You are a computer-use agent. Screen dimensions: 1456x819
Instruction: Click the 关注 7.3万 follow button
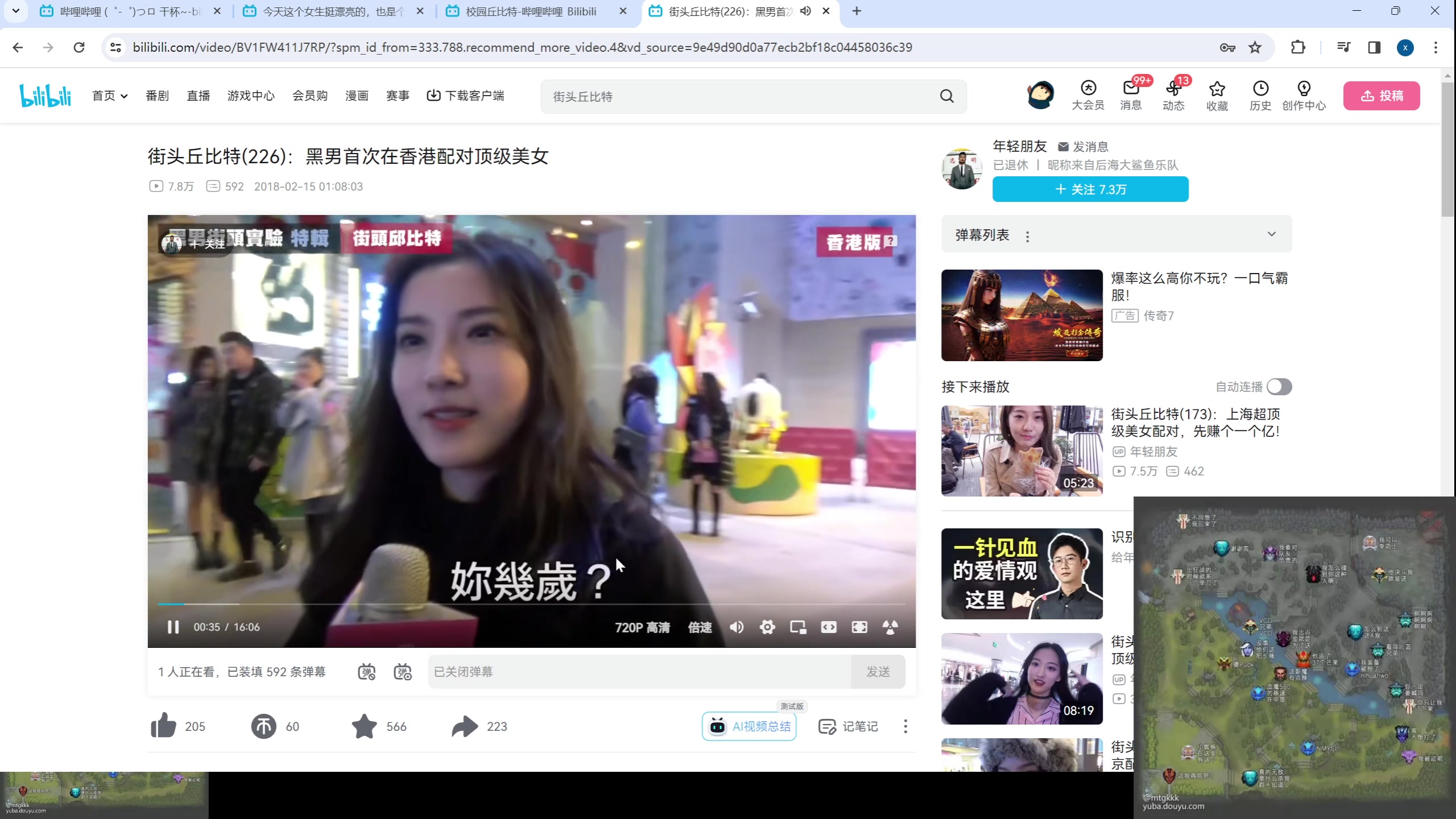(1090, 189)
